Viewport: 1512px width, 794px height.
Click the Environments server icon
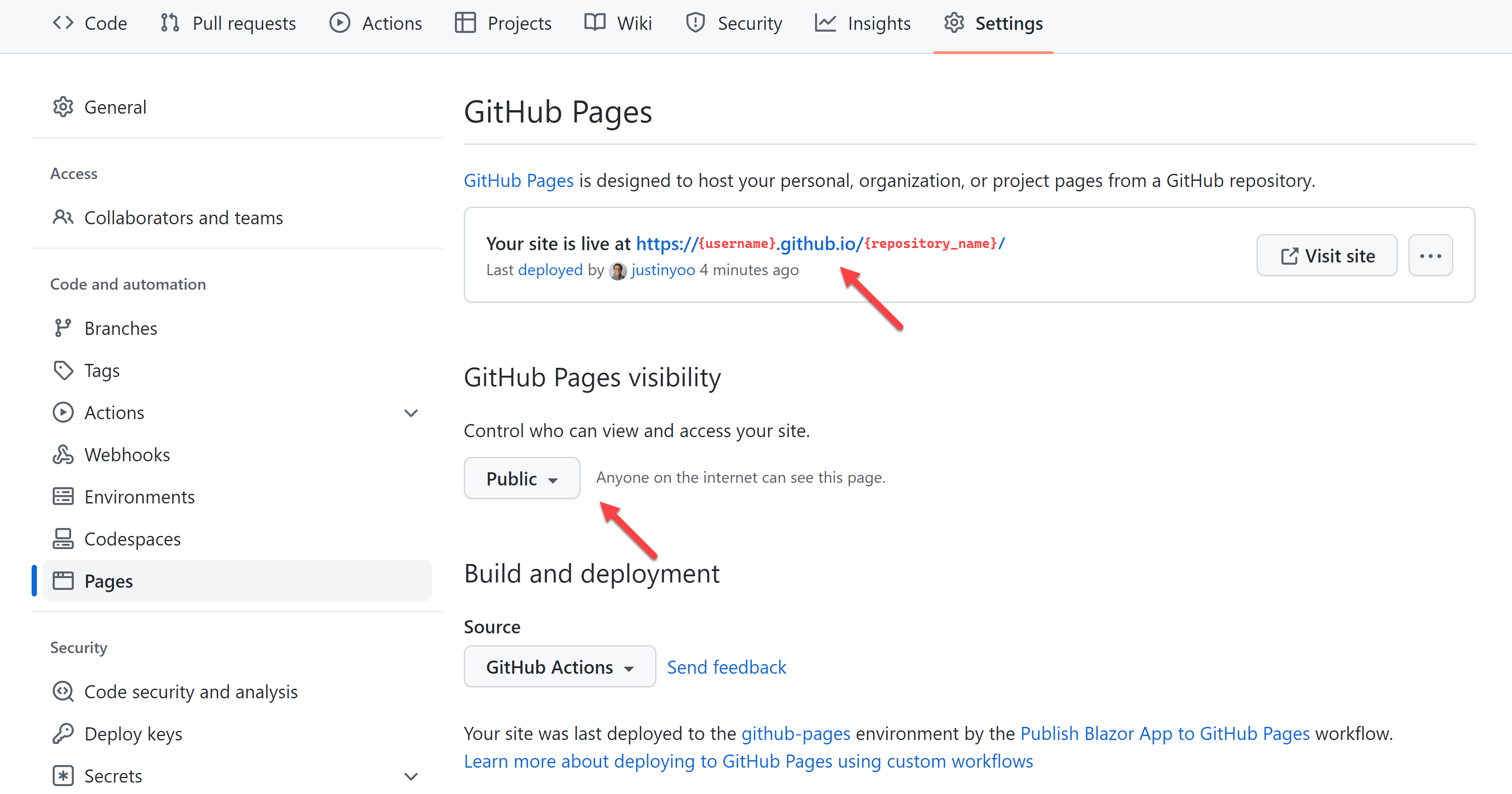[63, 496]
